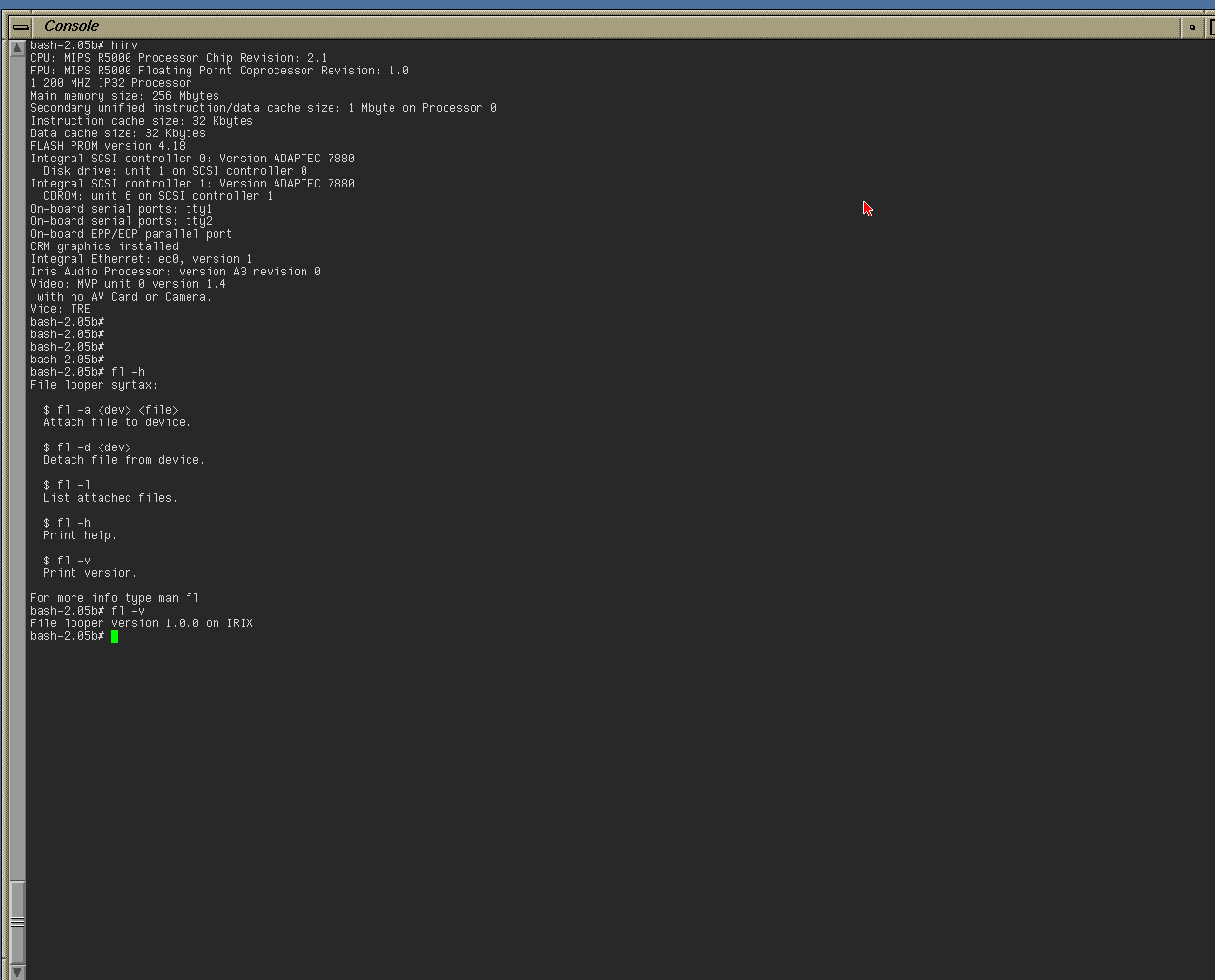Click 'On-board EPP/ECP parallel port'

click(131, 234)
